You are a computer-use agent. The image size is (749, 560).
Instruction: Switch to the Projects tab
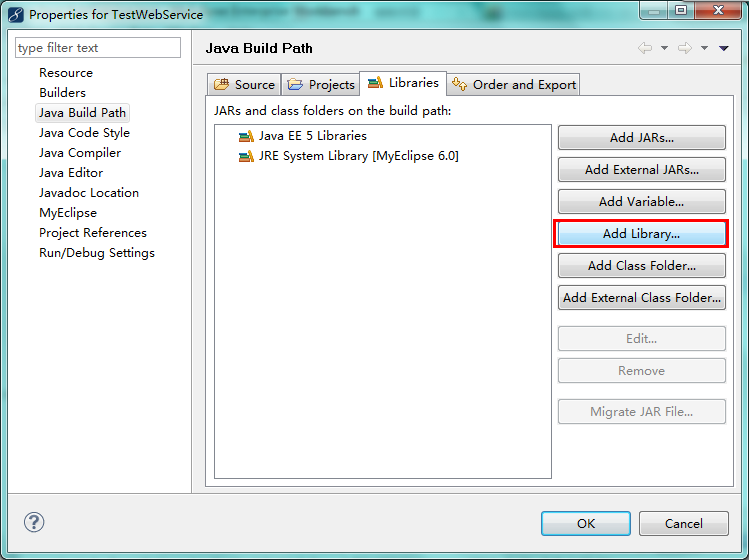pyautogui.click(x=321, y=85)
